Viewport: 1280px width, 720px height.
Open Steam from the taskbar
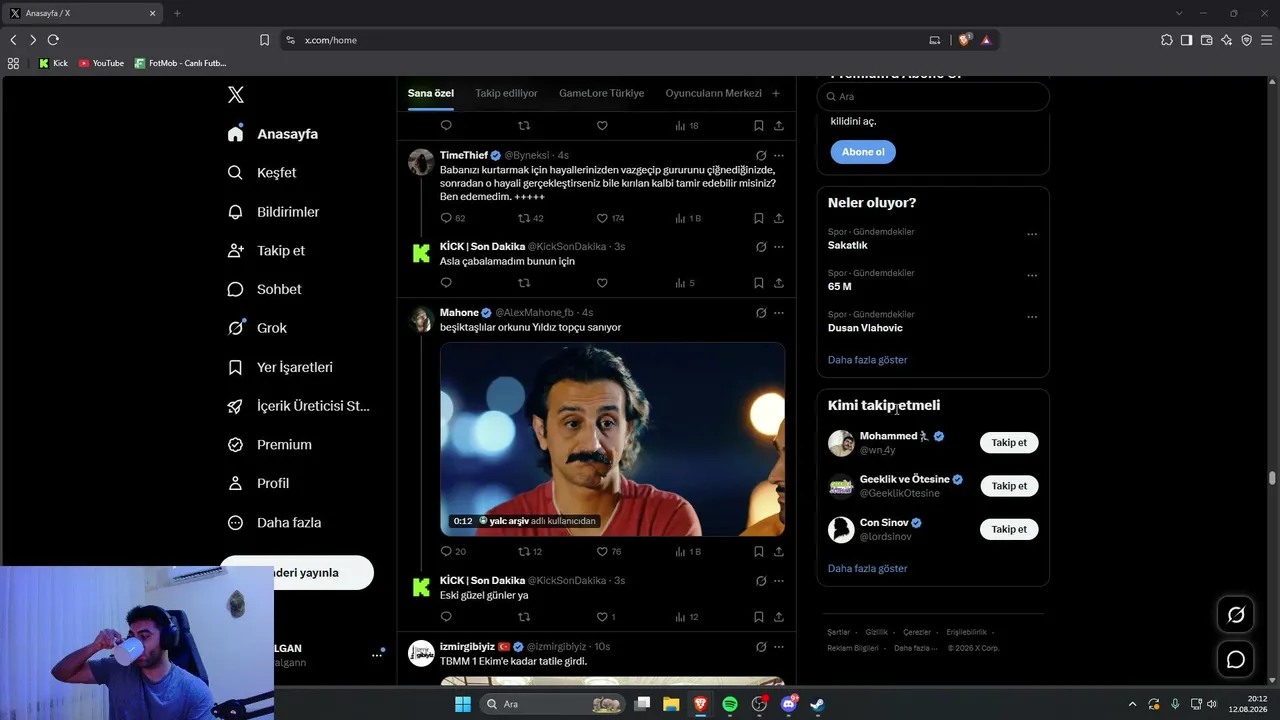coord(817,704)
